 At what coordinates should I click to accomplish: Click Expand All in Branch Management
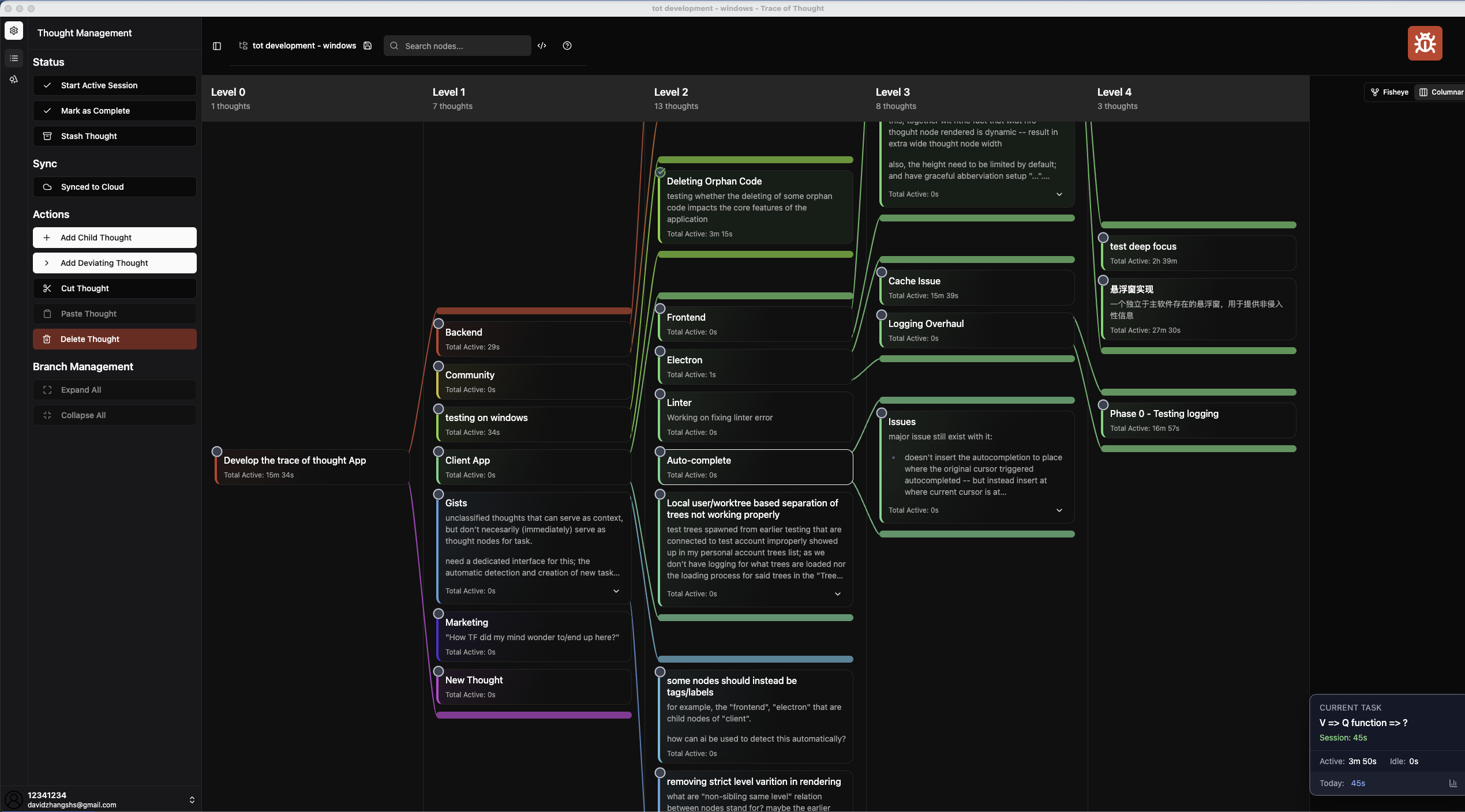[x=115, y=390]
